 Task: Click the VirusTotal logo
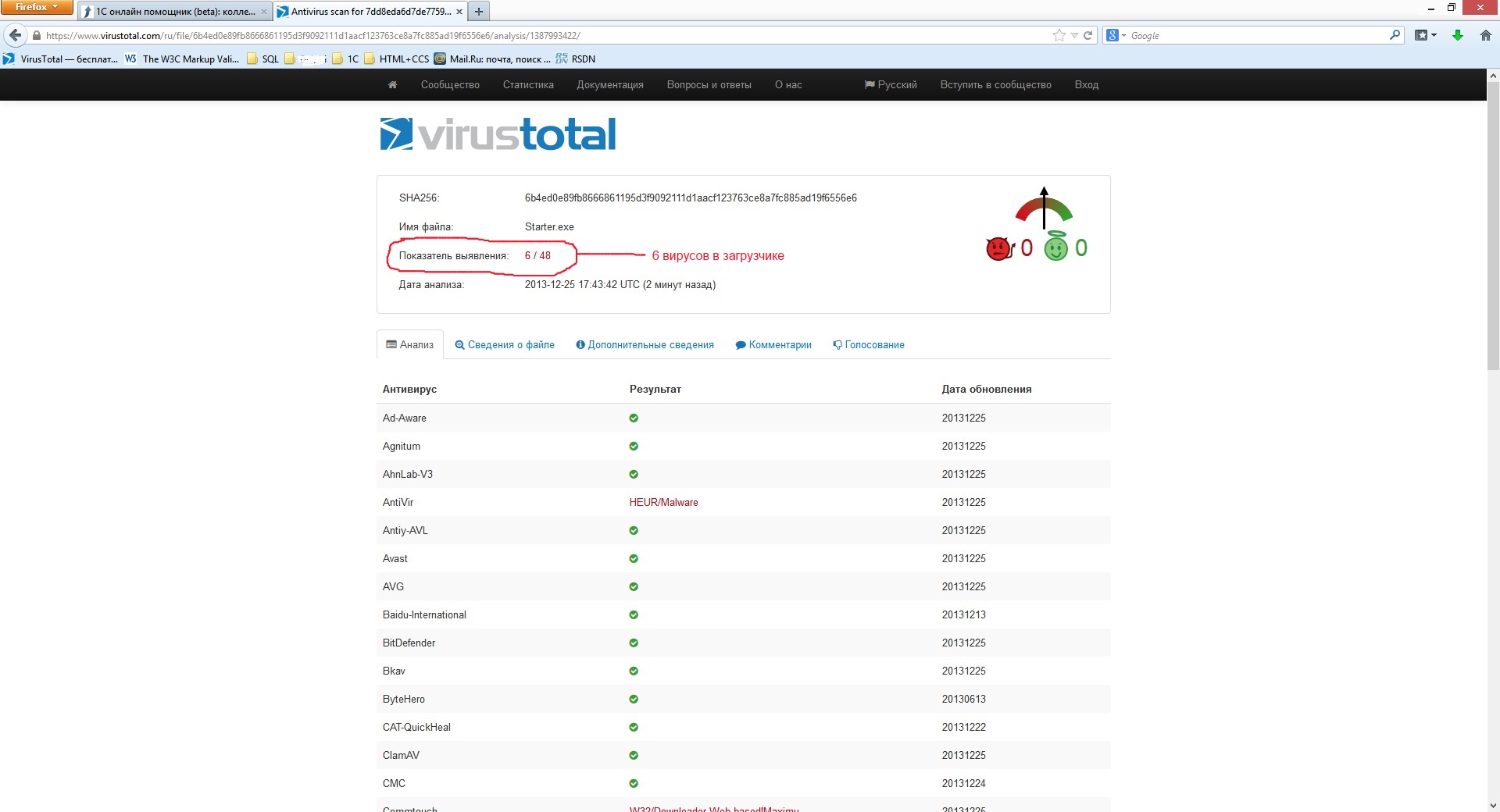pyautogui.click(x=498, y=134)
